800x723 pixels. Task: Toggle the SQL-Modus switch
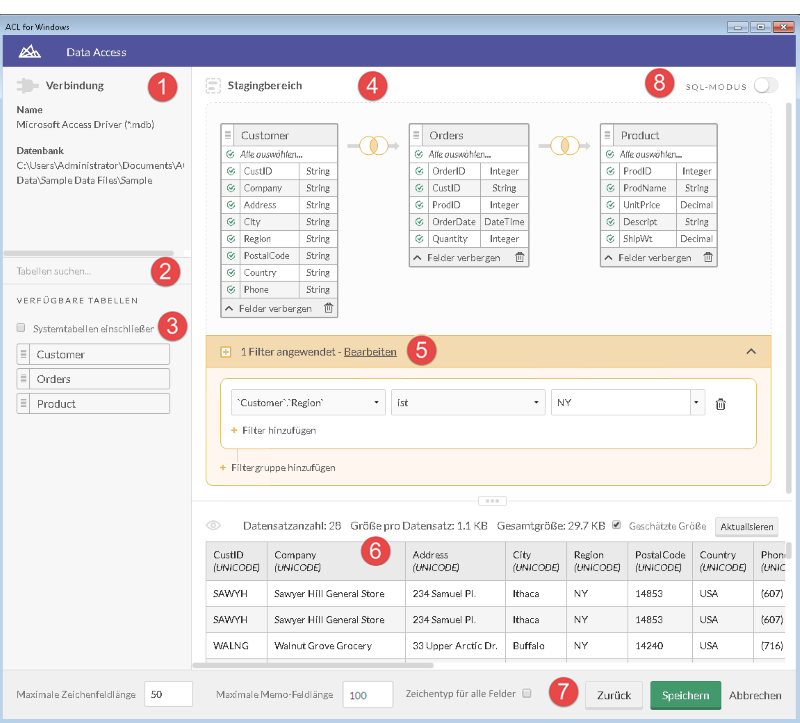(766, 86)
